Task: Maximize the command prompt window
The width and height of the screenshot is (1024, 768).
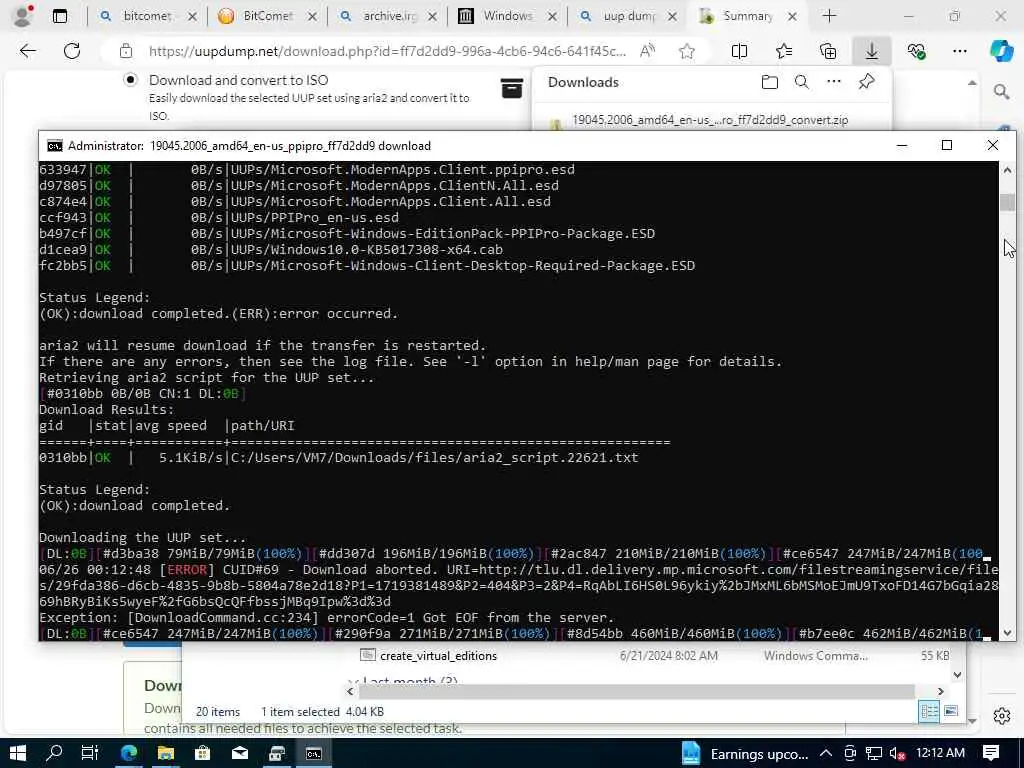Action: [947, 146]
